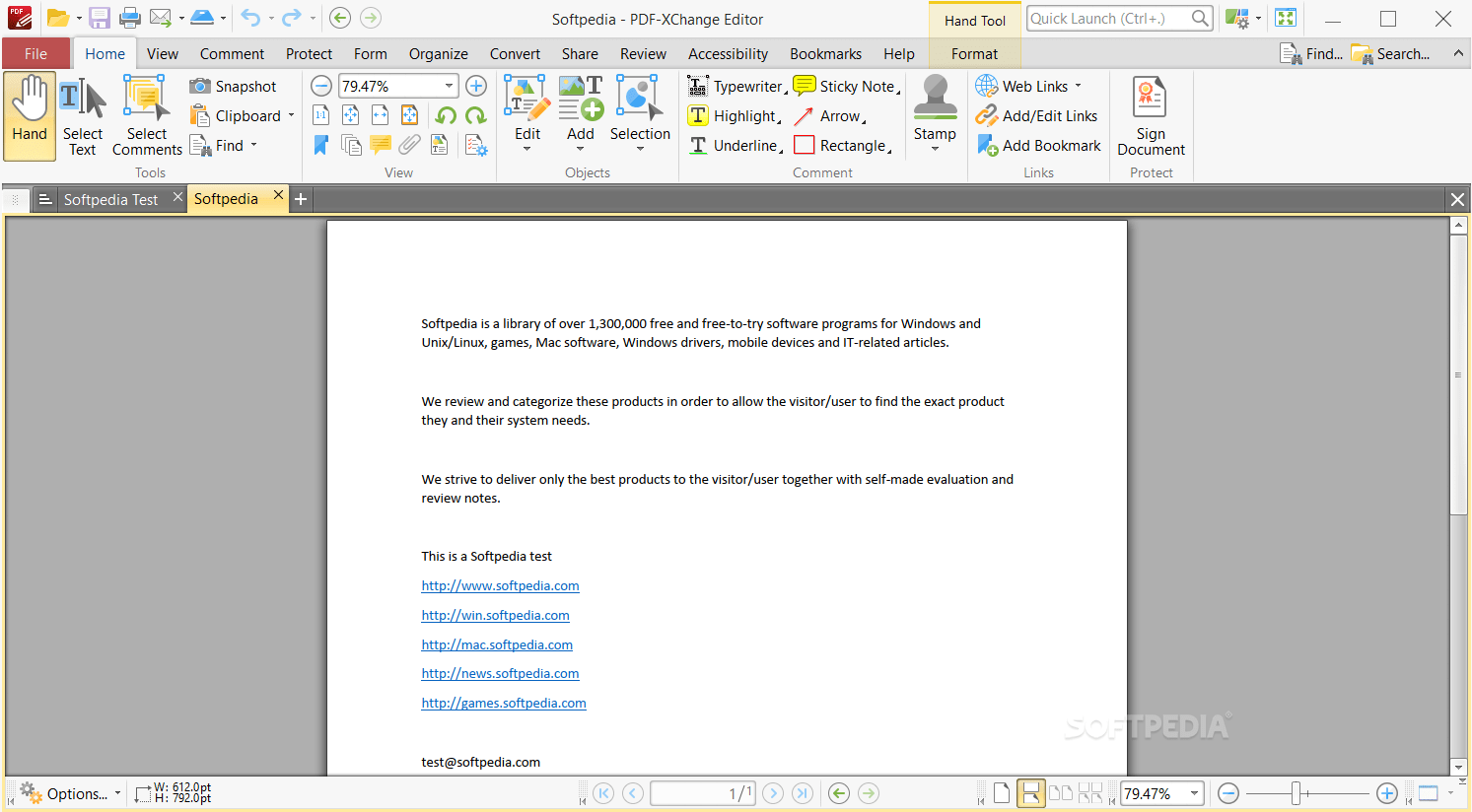Screen dimensions: 1472x812
Task: Select the Hand tool
Action: coord(29,115)
